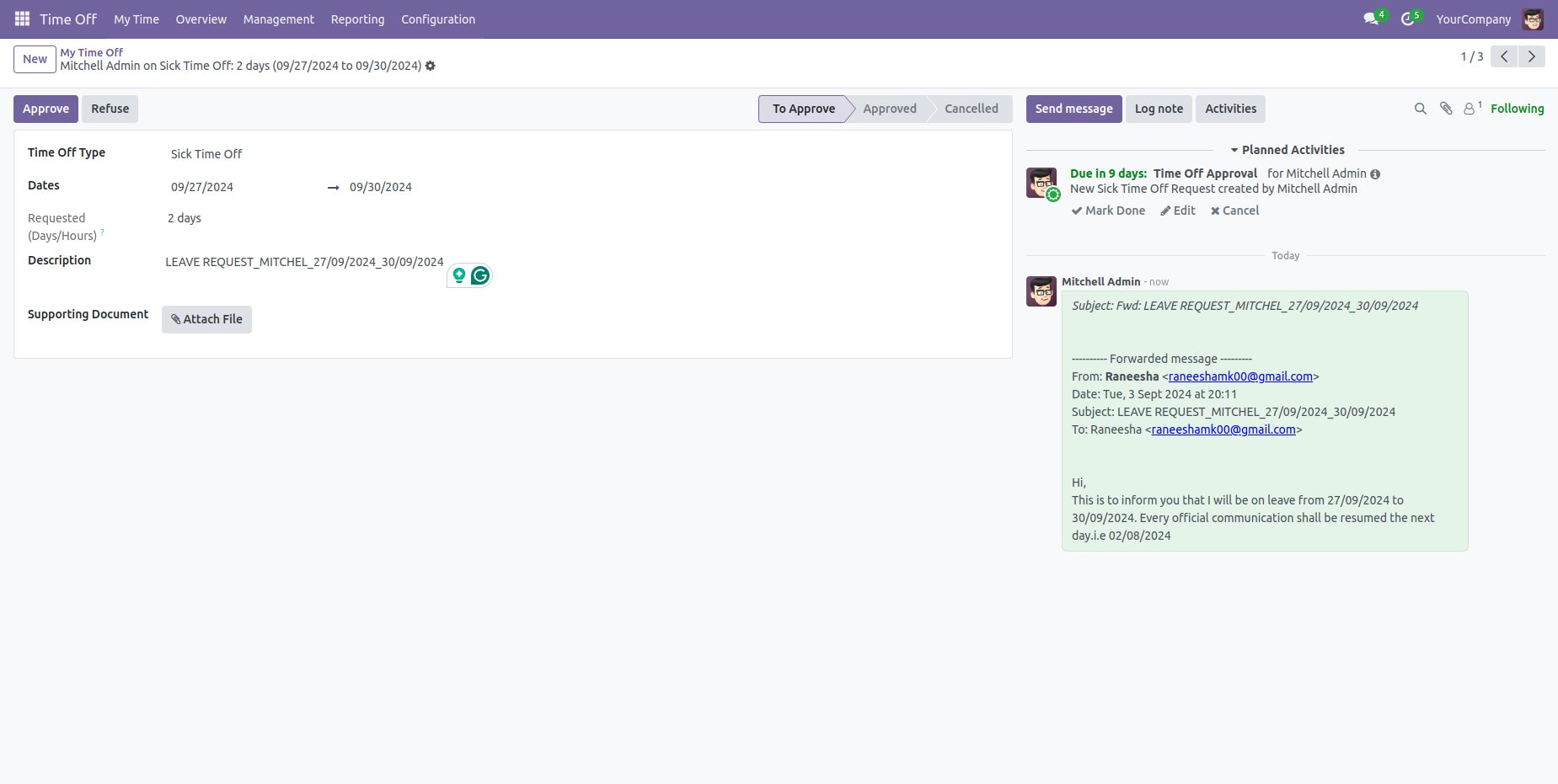This screenshot has width=1558, height=784.
Task: Show followers list icon
Action: [1470, 109]
